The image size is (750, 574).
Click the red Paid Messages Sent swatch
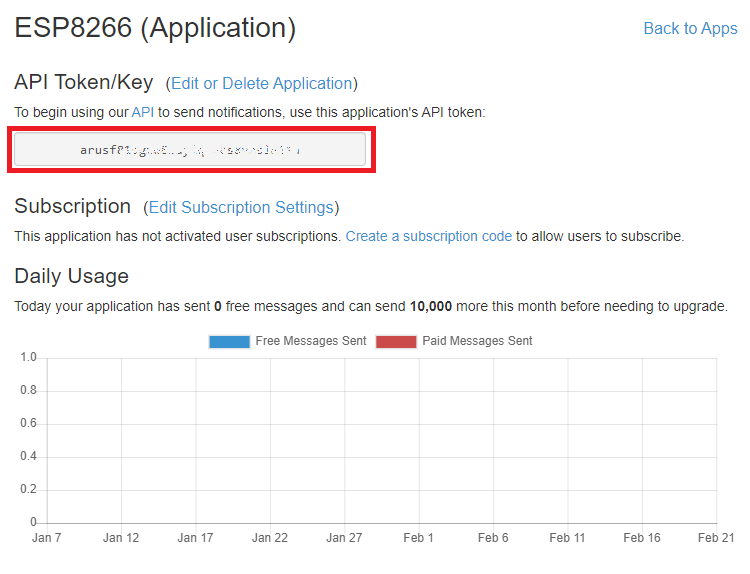[395, 341]
